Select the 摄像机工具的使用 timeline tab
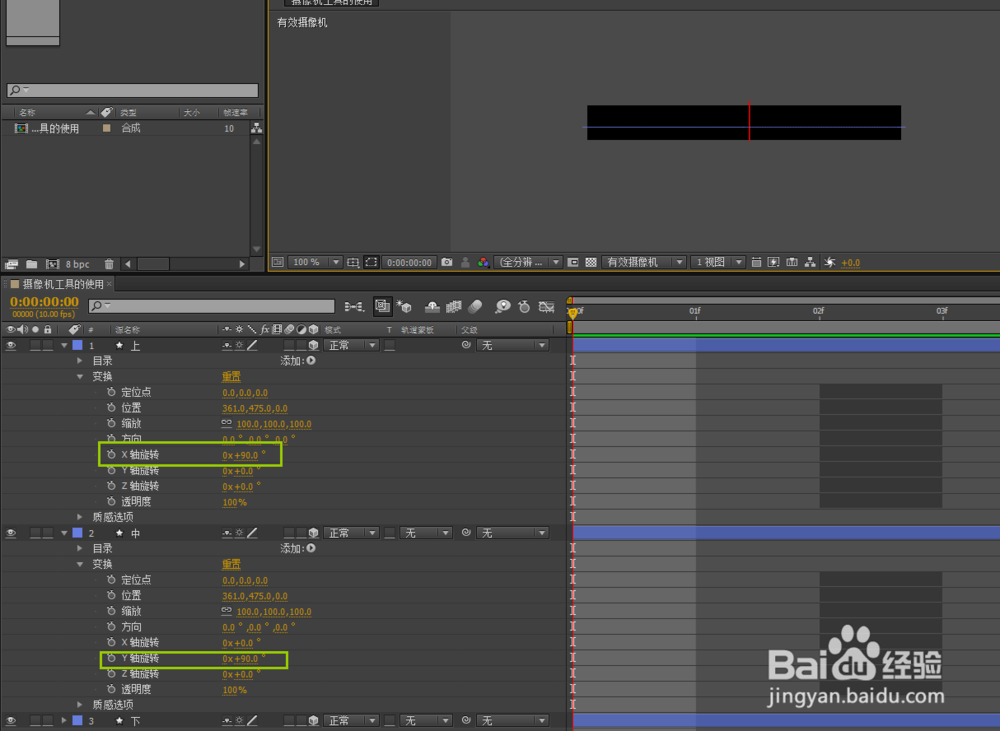The image size is (1000, 731). [62, 284]
